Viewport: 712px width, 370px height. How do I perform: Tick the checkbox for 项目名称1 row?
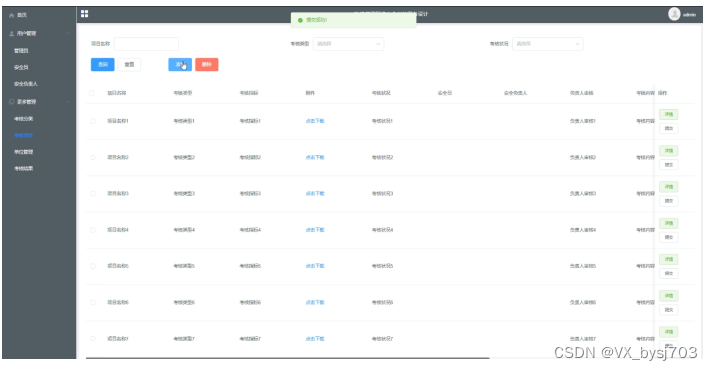click(x=93, y=121)
